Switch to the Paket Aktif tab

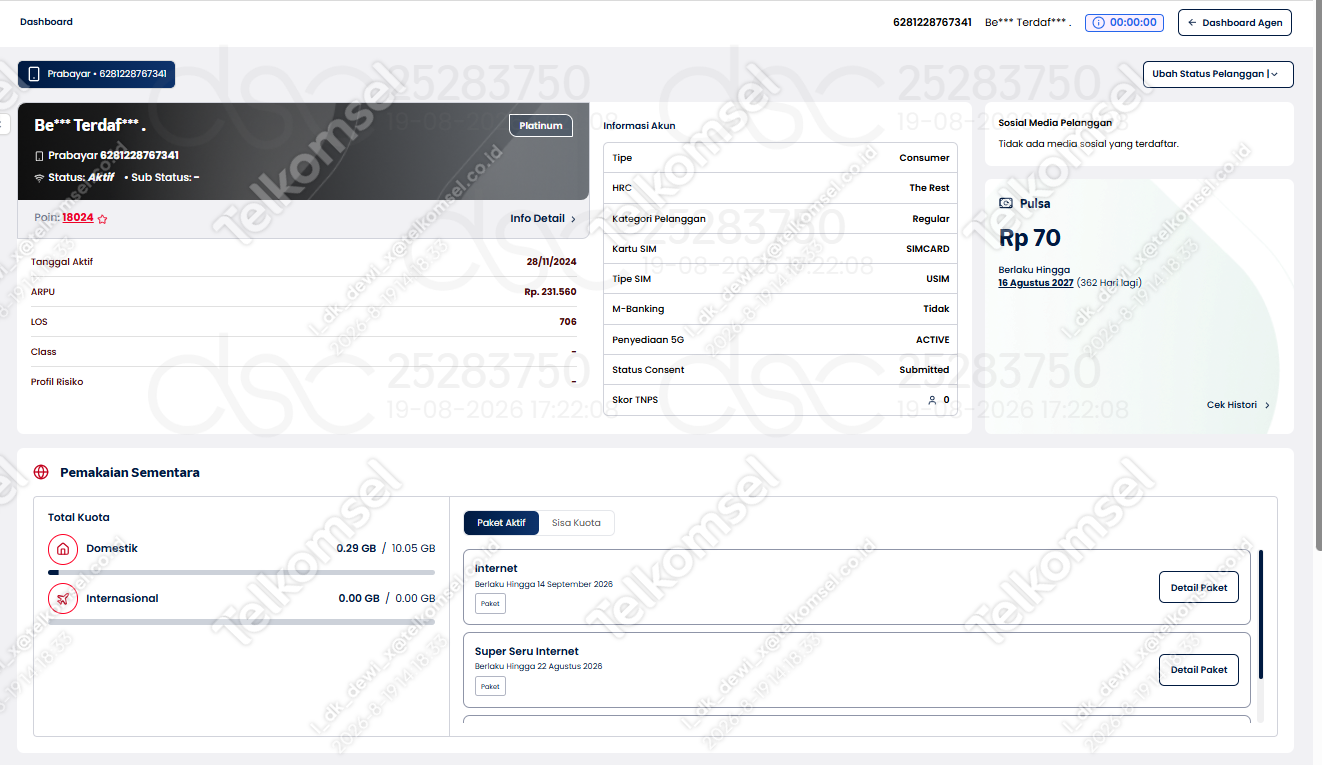[x=501, y=523]
